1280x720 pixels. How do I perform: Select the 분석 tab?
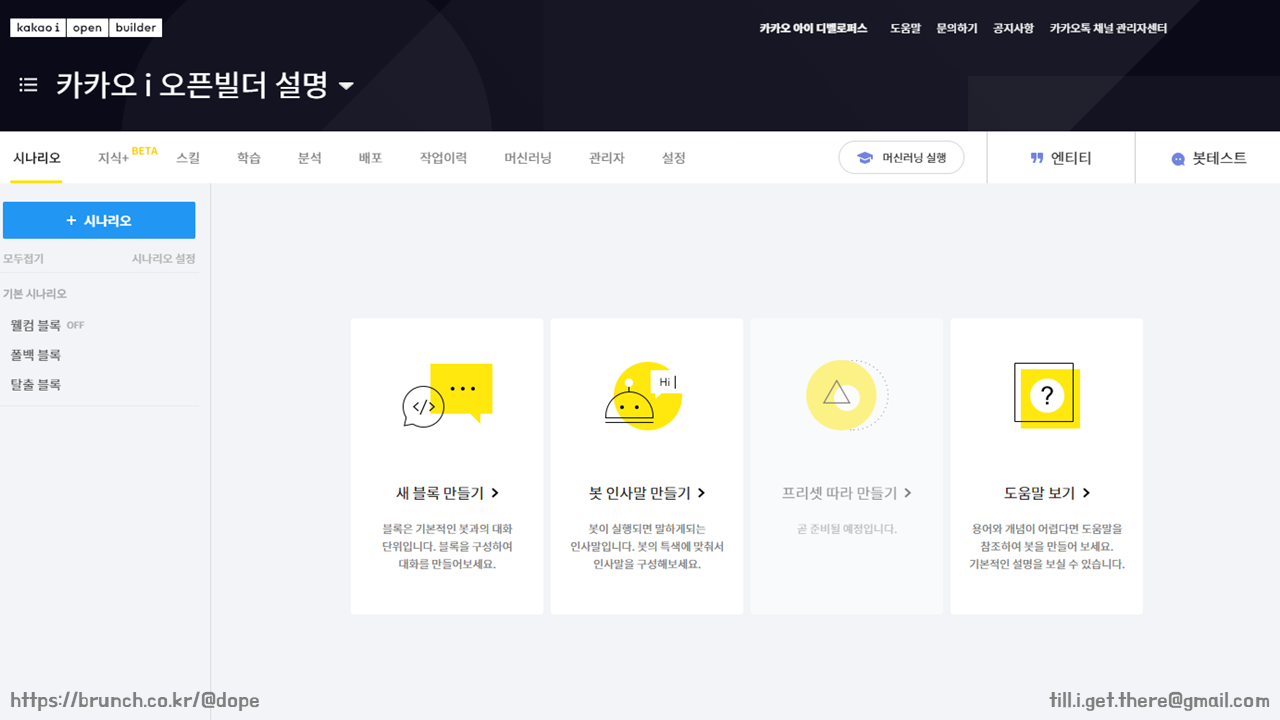(x=310, y=158)
